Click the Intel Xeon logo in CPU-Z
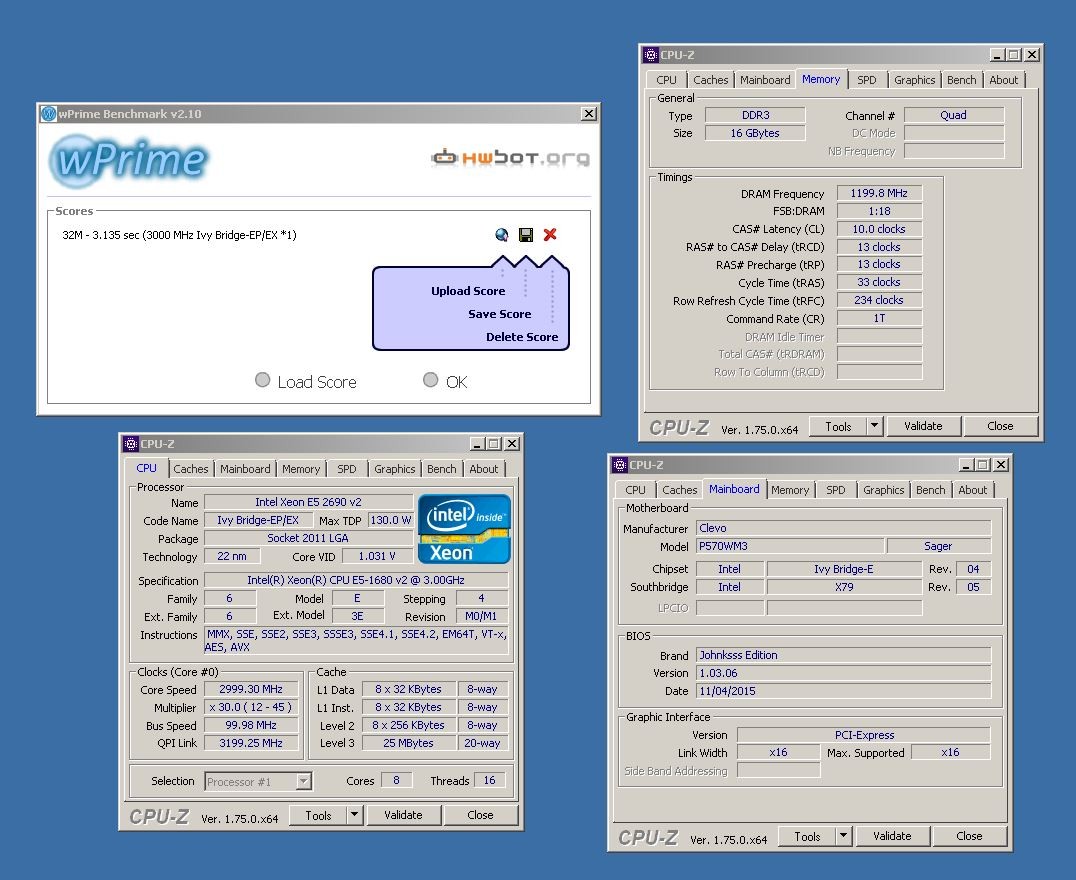The width and height of the screenshot is (1076, 880). tap(464, 528)
